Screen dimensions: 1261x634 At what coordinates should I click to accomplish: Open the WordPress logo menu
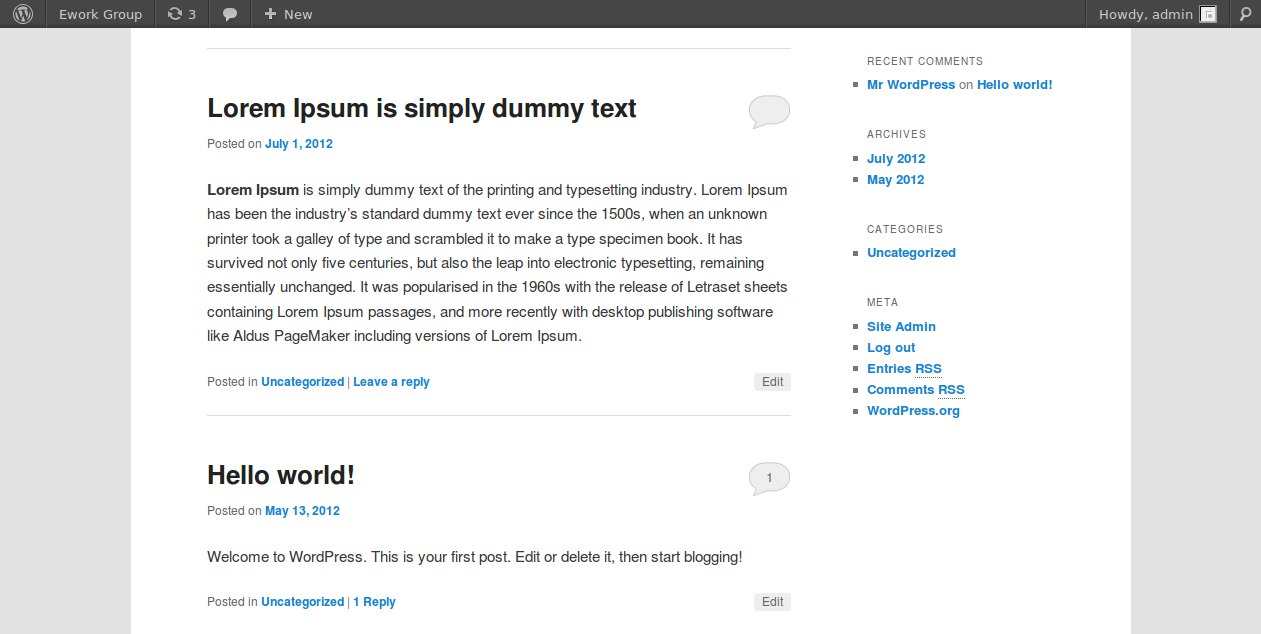tap(23, 14)
